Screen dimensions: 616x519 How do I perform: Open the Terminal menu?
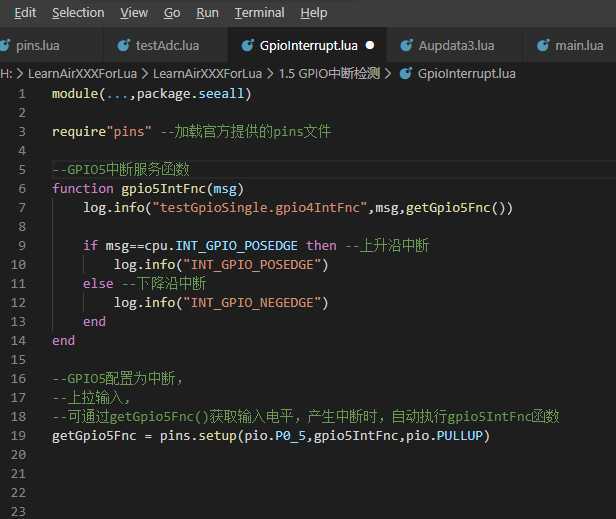[258, 13]
